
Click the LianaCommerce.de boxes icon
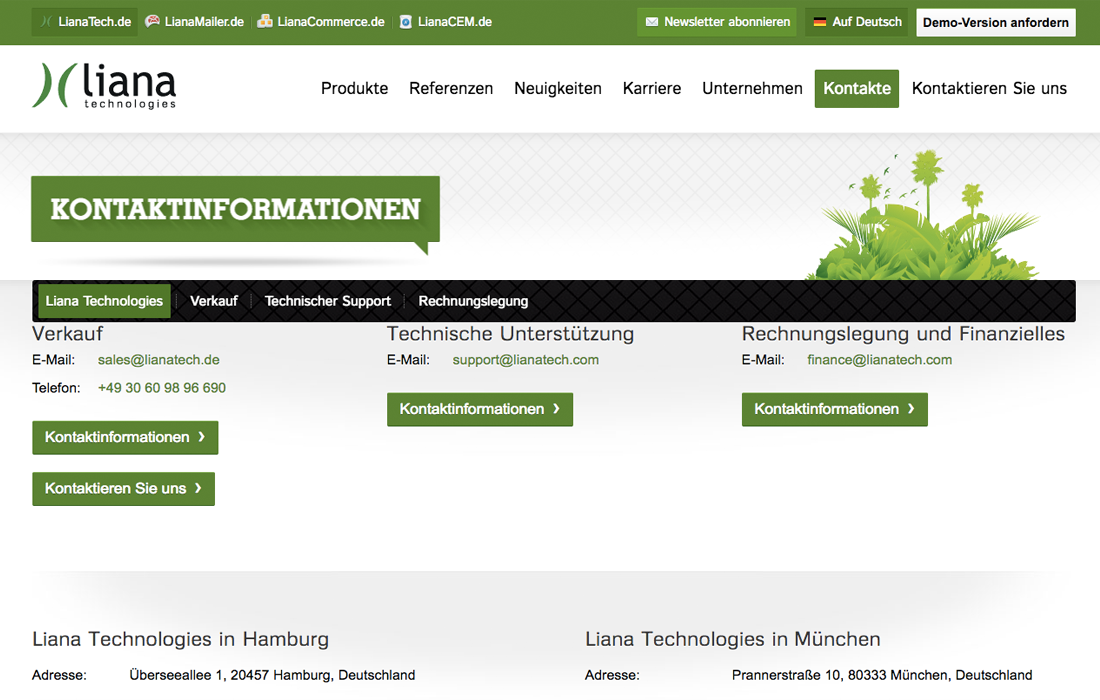pos(264,22)
